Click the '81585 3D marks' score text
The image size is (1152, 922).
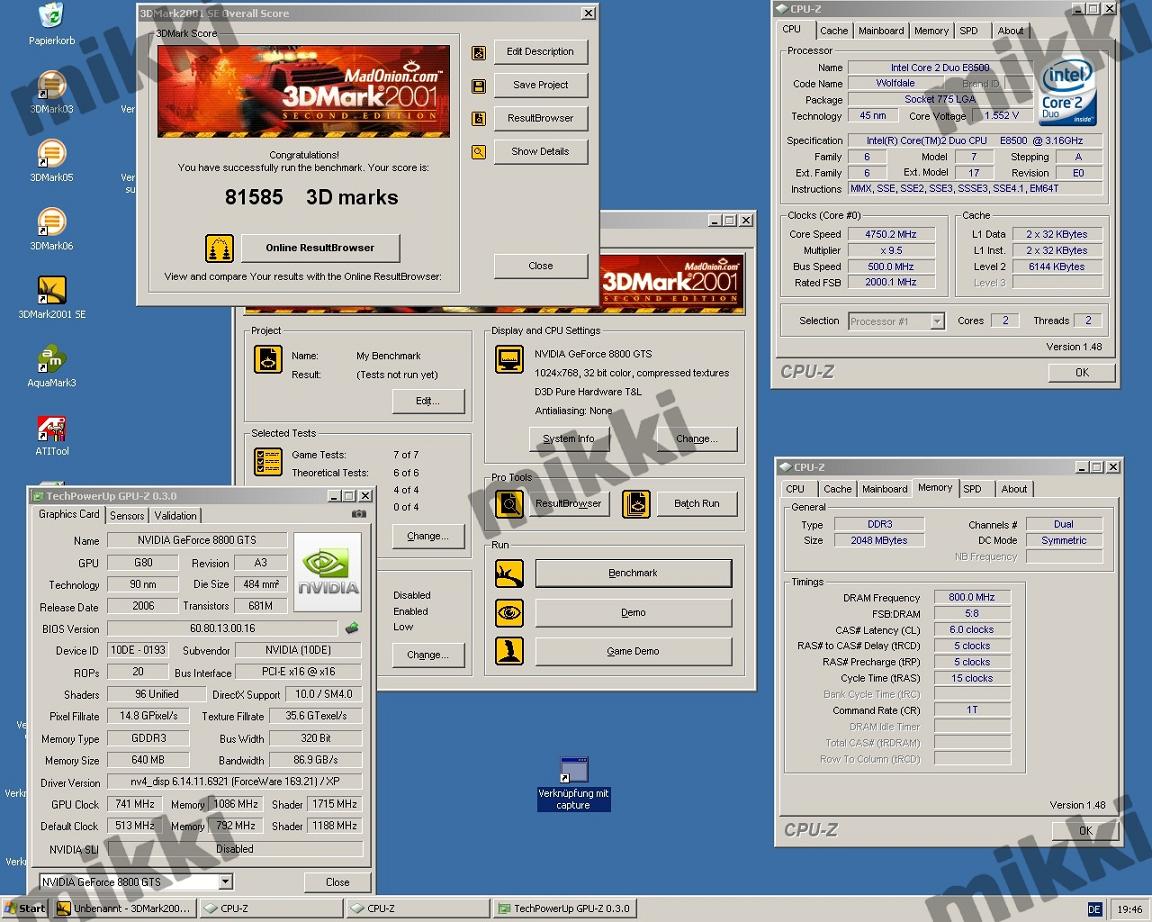point(312,198)
